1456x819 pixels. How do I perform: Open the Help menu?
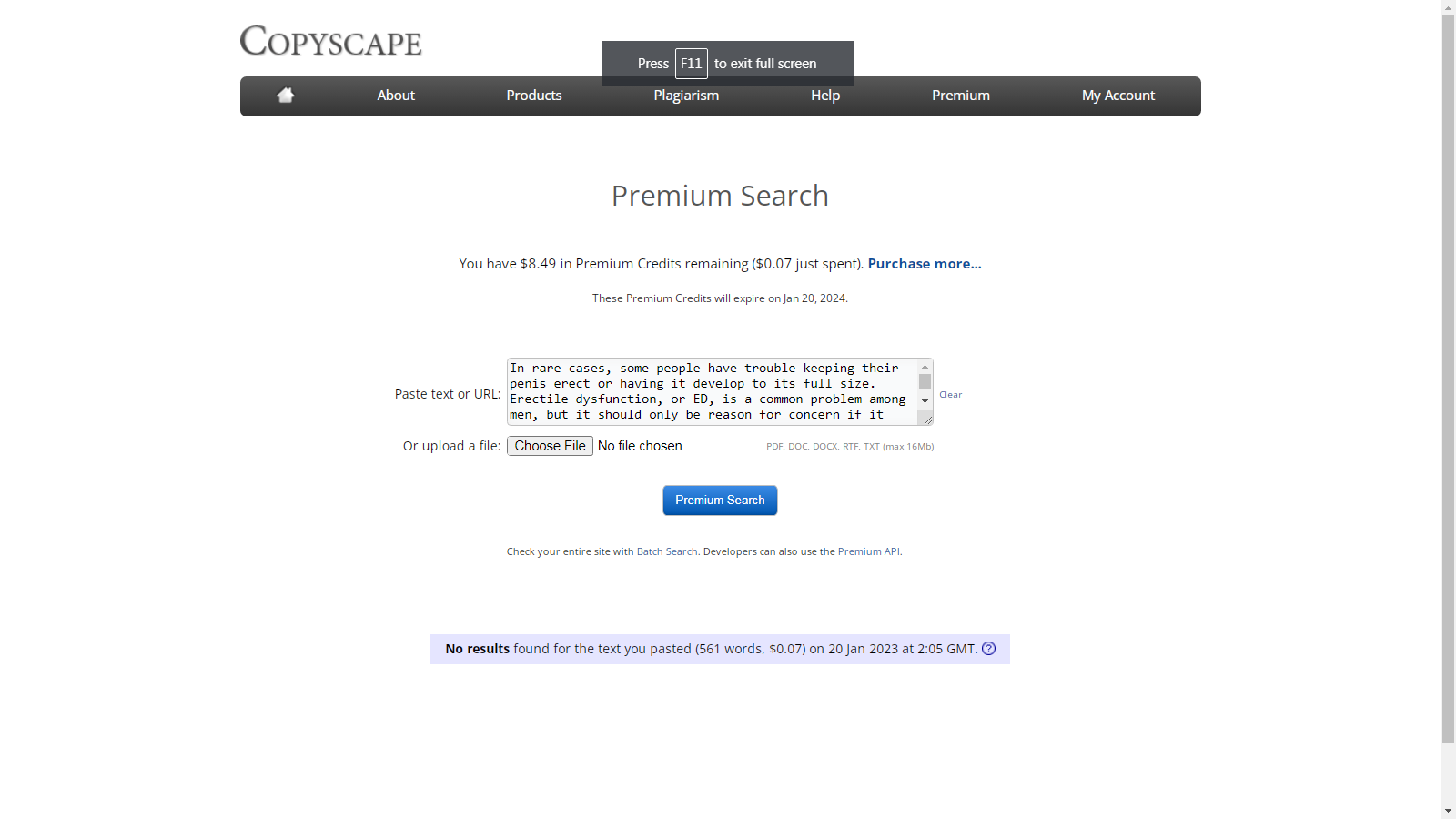(825, 96)
